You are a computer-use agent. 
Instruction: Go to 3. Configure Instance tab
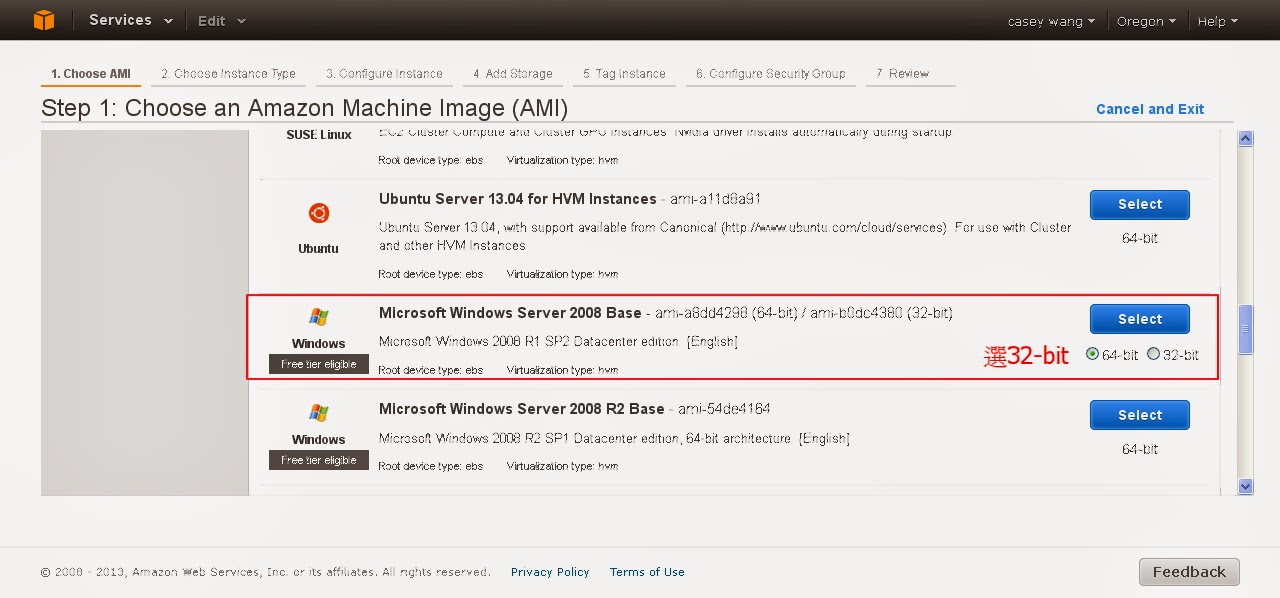coord(385,74)
